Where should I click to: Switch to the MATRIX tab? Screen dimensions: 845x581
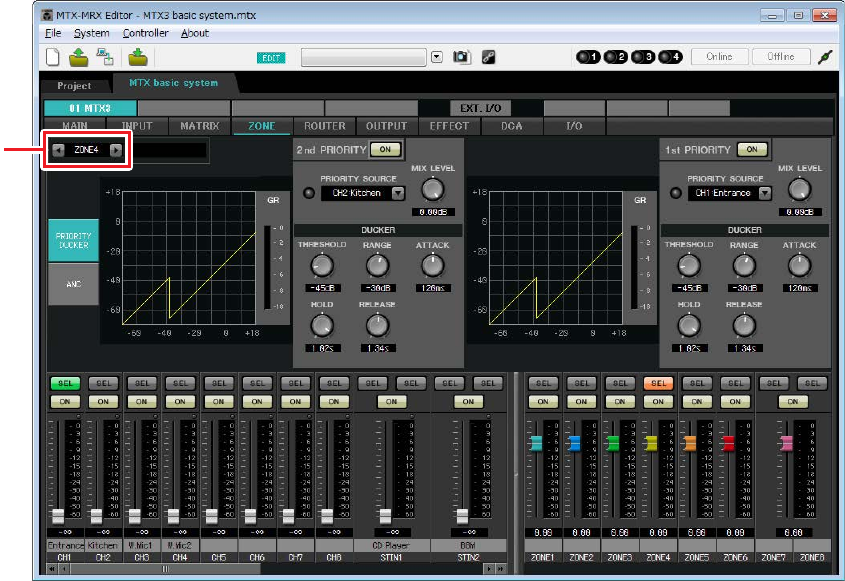pyautogui.click(x=200, y=127)
